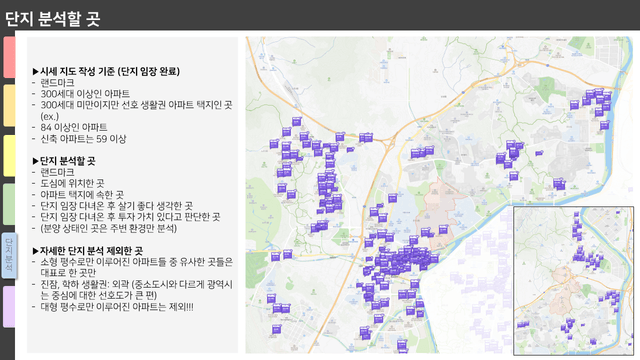Click the slide title 단지 분석할 곳

click(x=52, y=19)
